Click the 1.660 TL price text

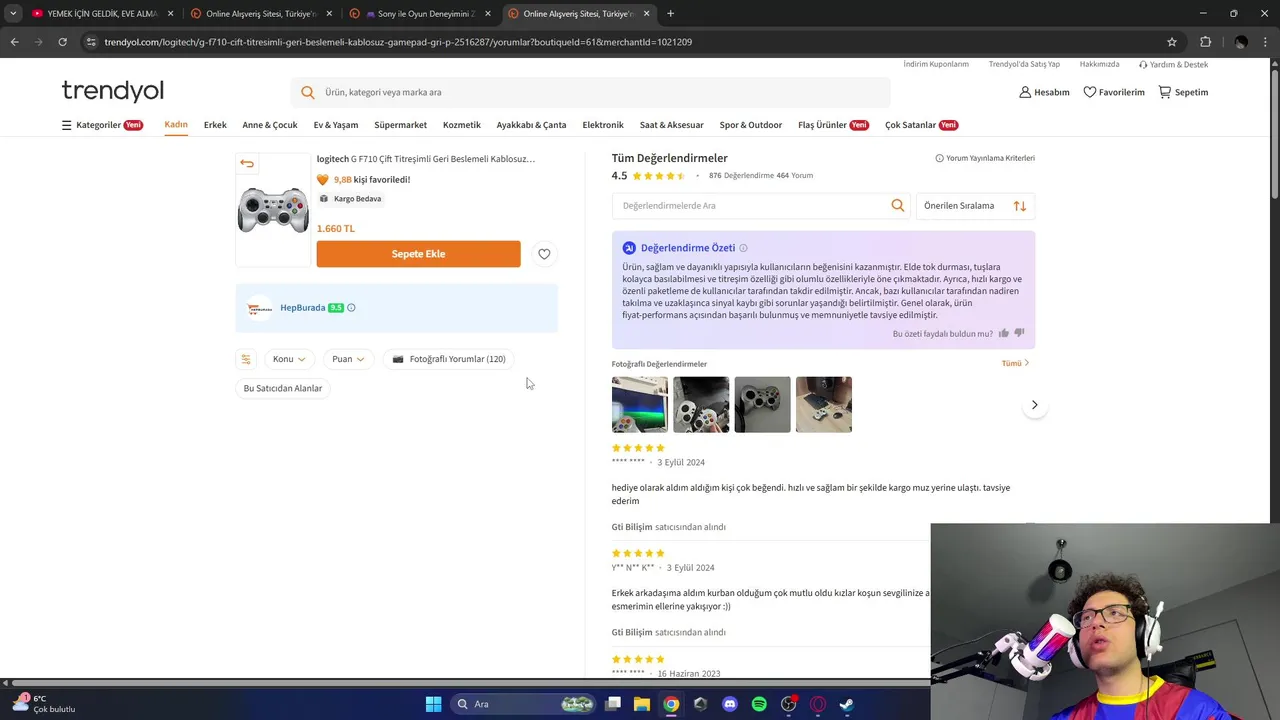(336, 229)
